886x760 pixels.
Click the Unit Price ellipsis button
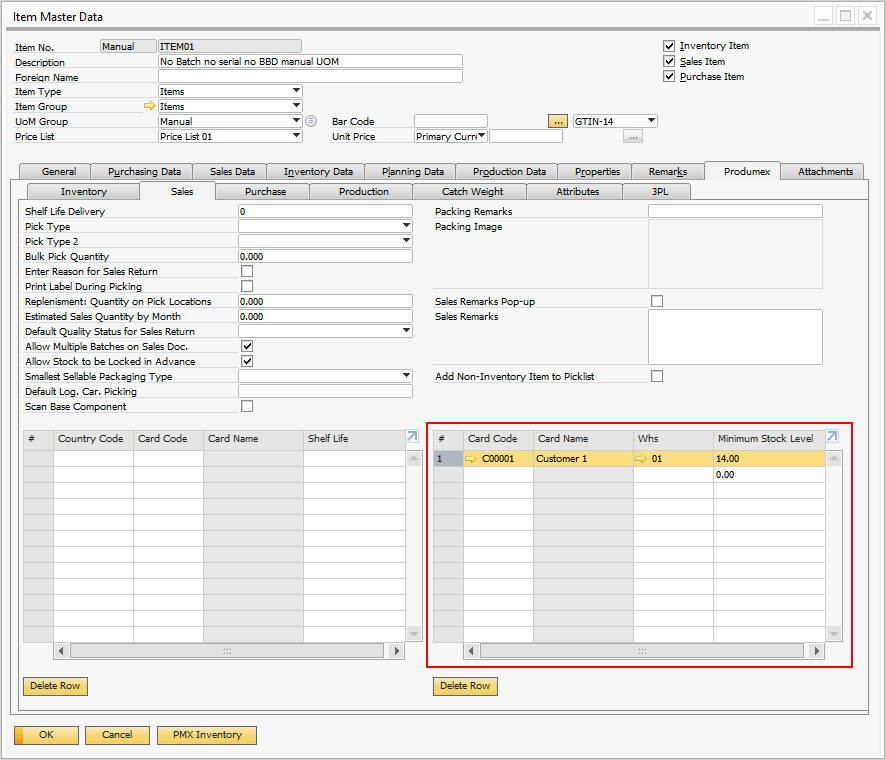[632, 137]
